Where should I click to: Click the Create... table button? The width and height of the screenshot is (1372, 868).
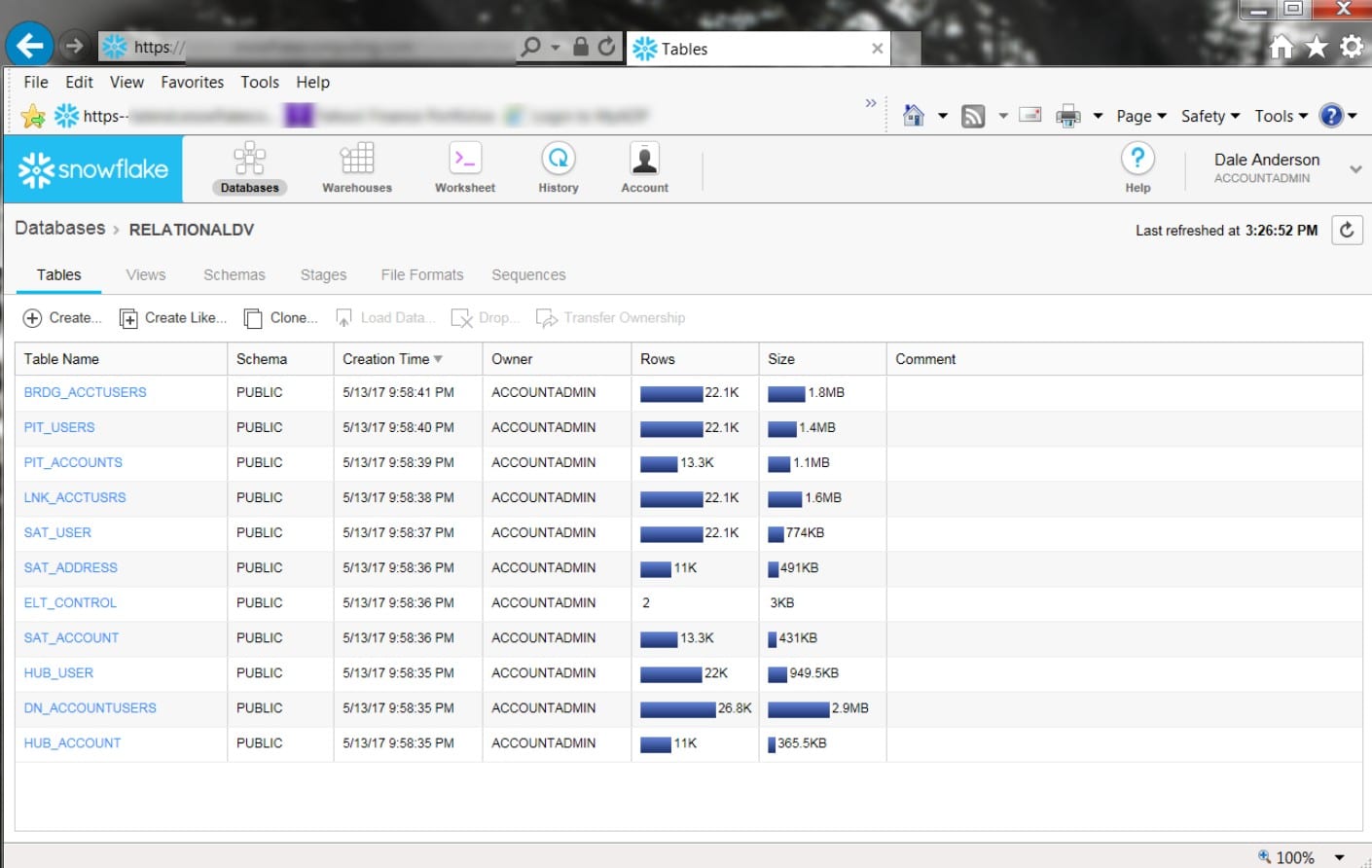click(x=62, y=318)
